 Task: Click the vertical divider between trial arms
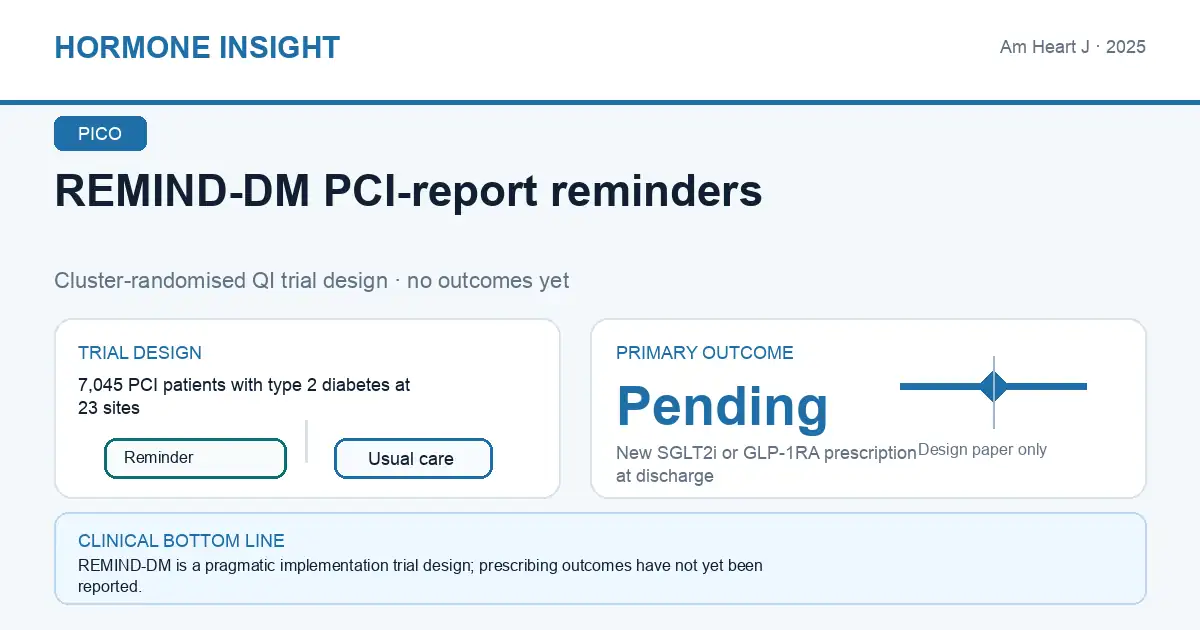coord(306,441)
